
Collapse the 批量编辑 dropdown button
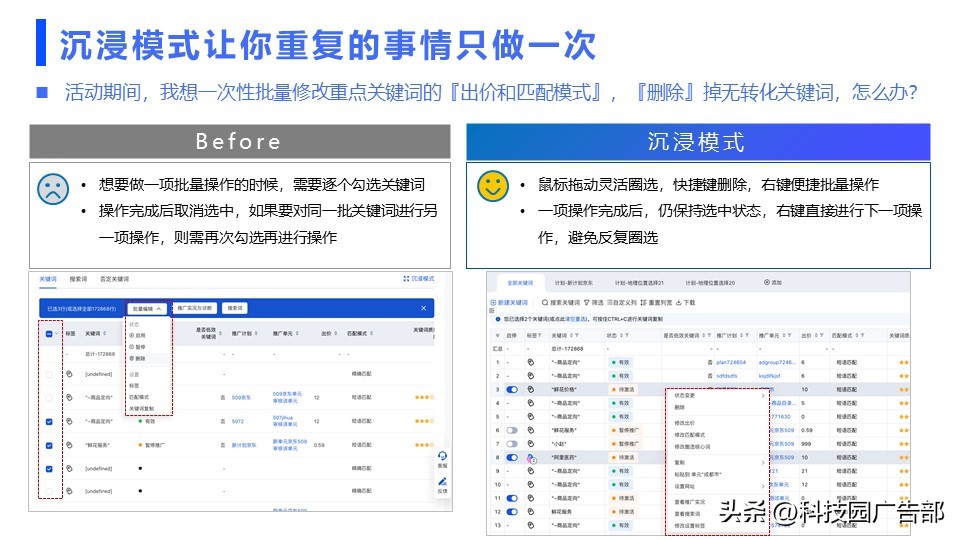pyautogui.click(x=147, y=309)
